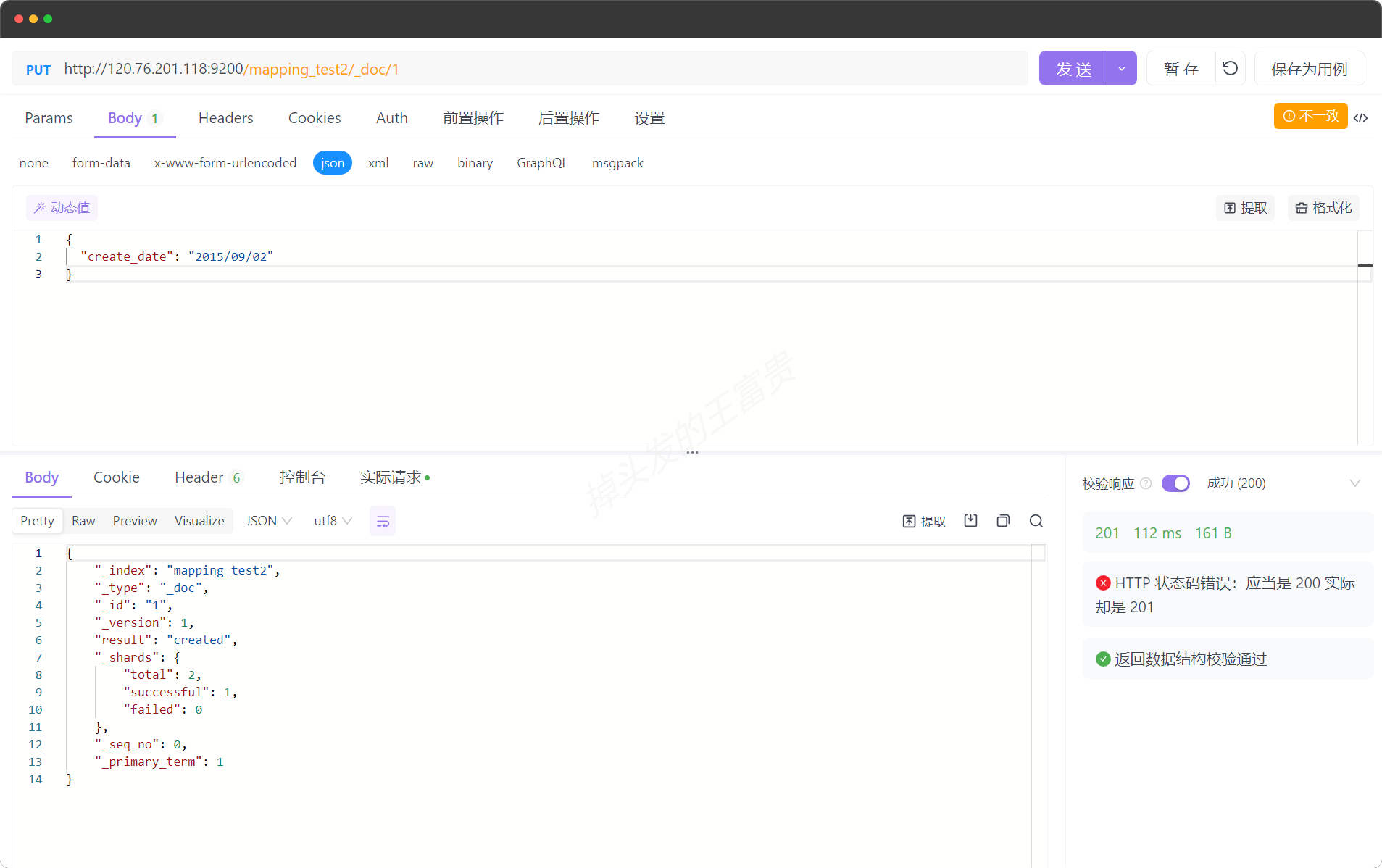1382x868 pixels.
Task: Switch to Preview view
Action: click(x=135, y=521)
